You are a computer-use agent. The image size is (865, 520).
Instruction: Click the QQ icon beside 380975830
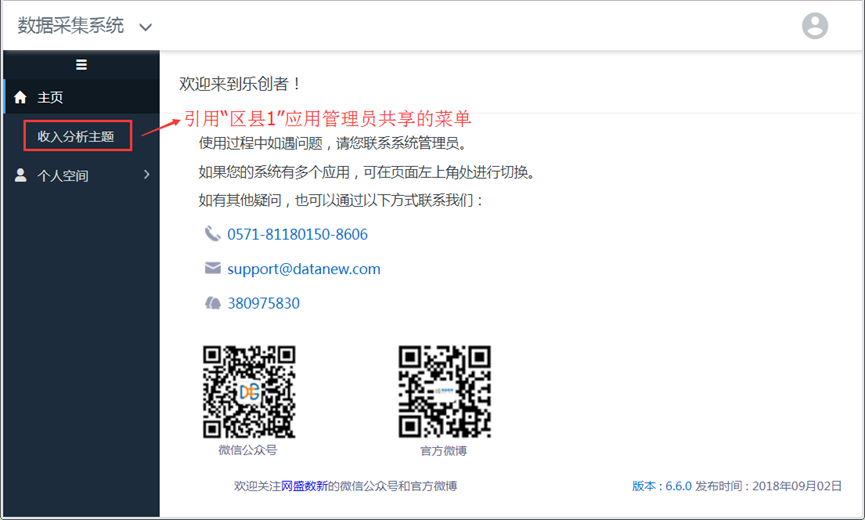[x=212, y=303]
